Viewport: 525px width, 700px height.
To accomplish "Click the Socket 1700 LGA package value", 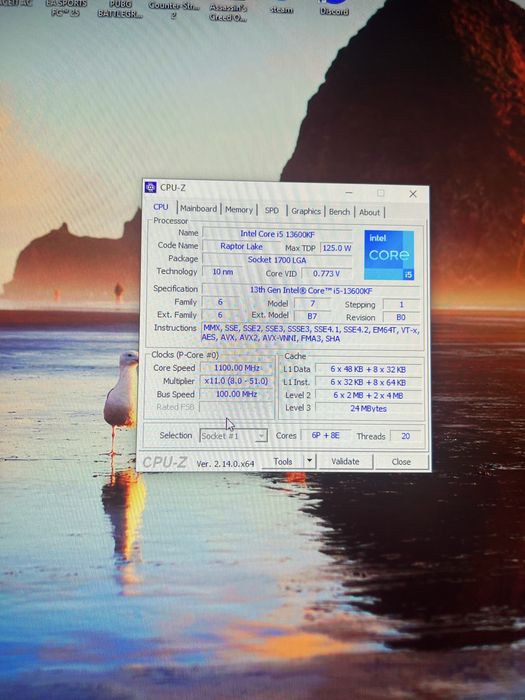I will [277, 259].
